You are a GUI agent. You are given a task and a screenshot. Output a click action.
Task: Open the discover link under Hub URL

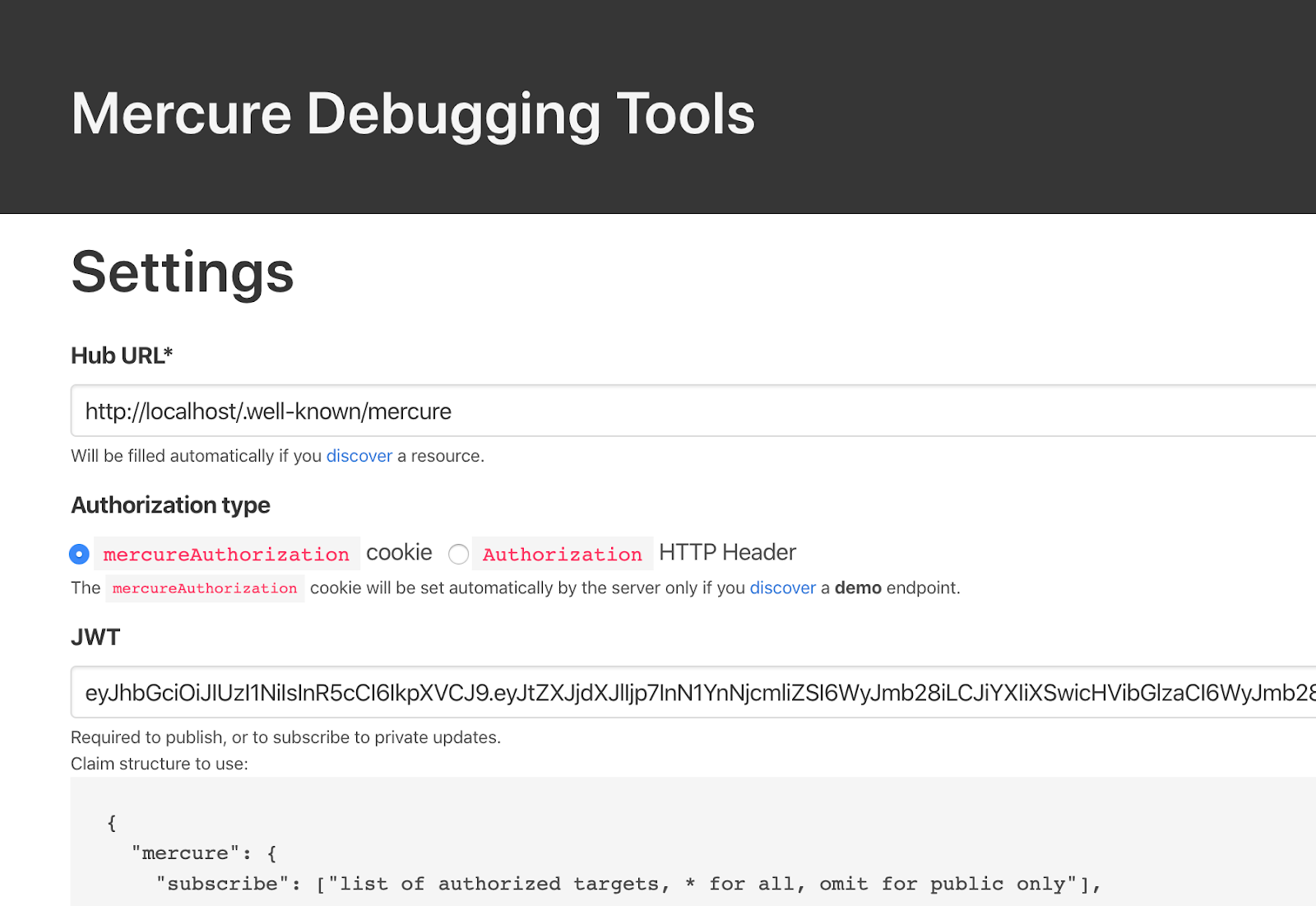pos(359,456)
